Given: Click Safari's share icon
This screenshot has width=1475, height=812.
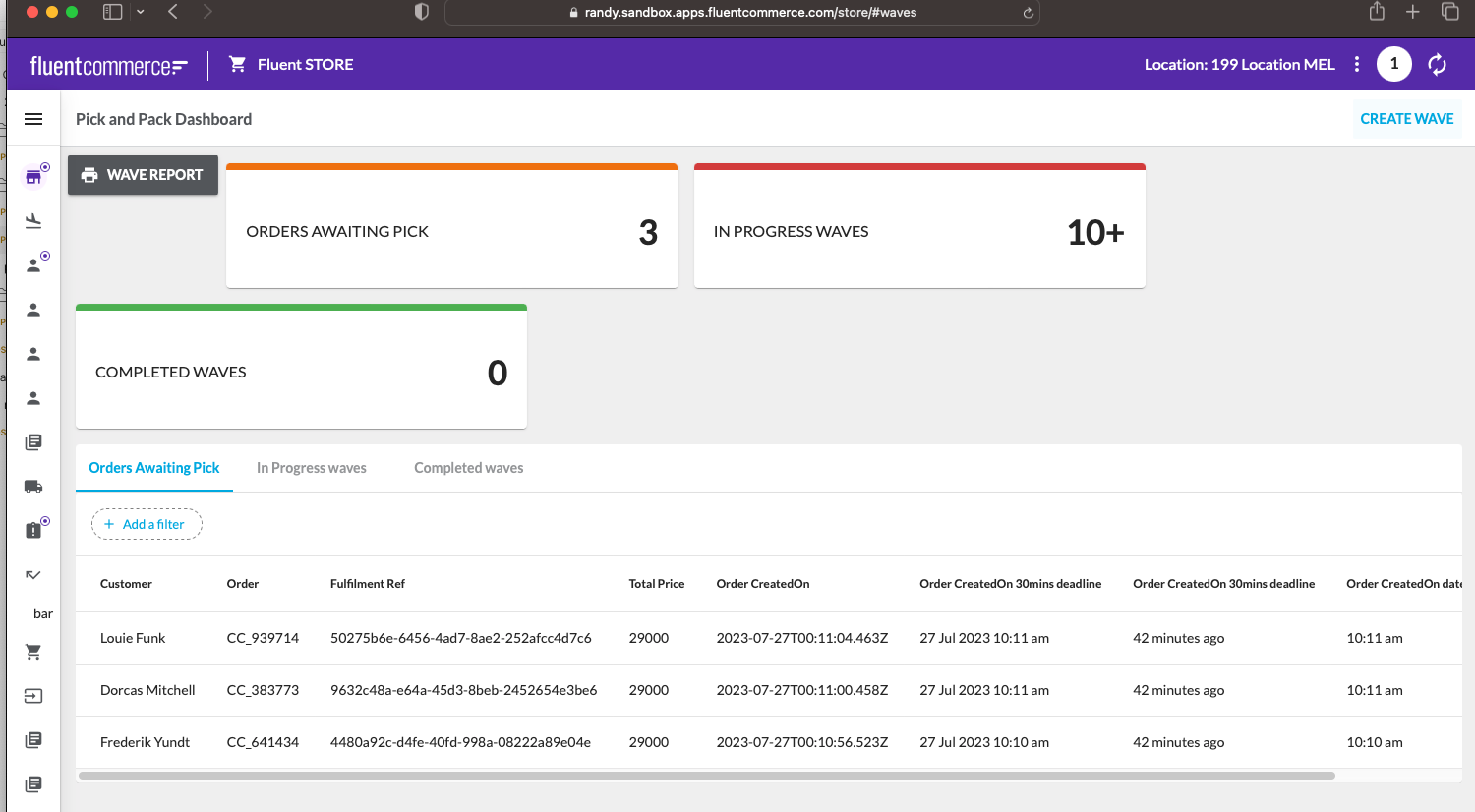Looking at the screenshot, I should pyautogui.click(x=1377, y=12).
